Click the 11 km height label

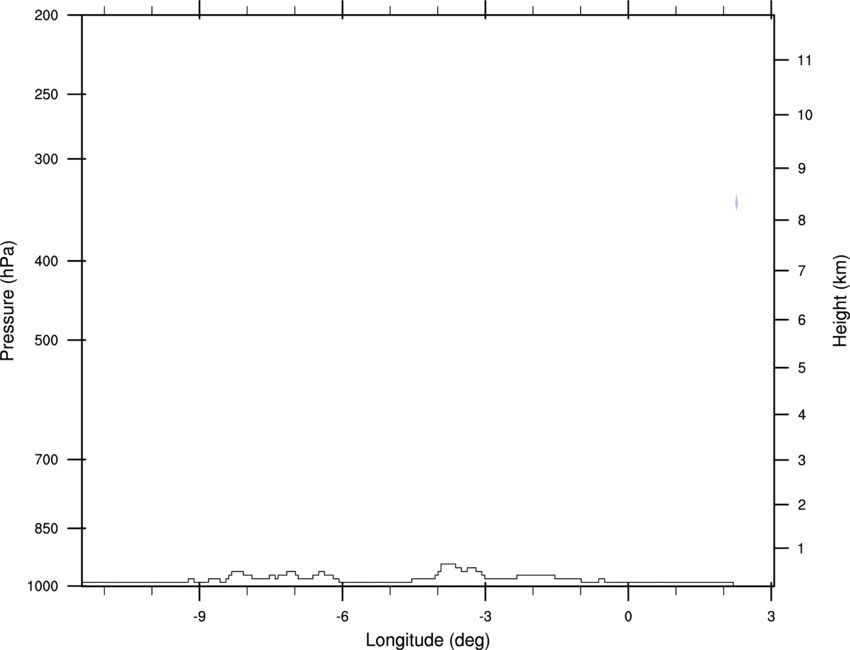[805, 60]
